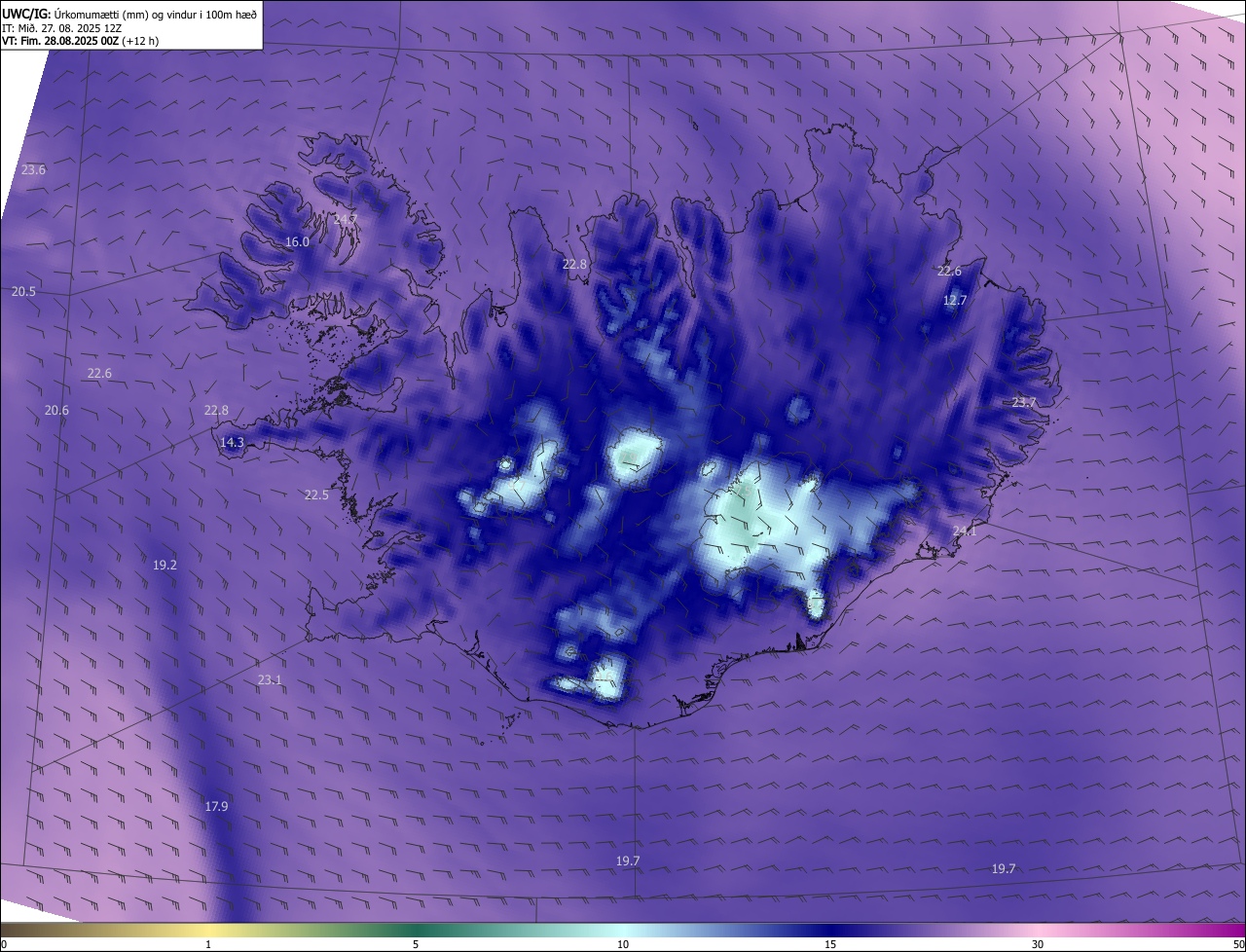Pick the dark navy colorbar segment above tick 15

coord(830,930)
